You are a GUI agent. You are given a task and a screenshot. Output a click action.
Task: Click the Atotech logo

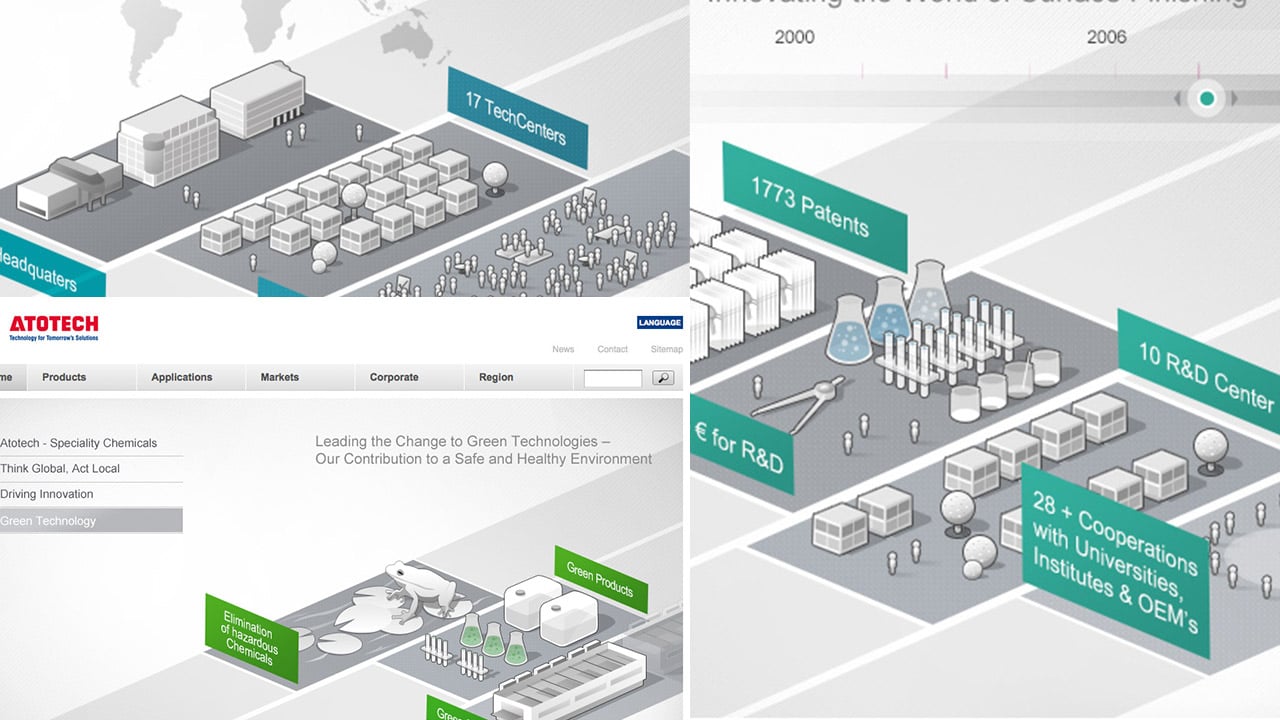click(54, 327)
